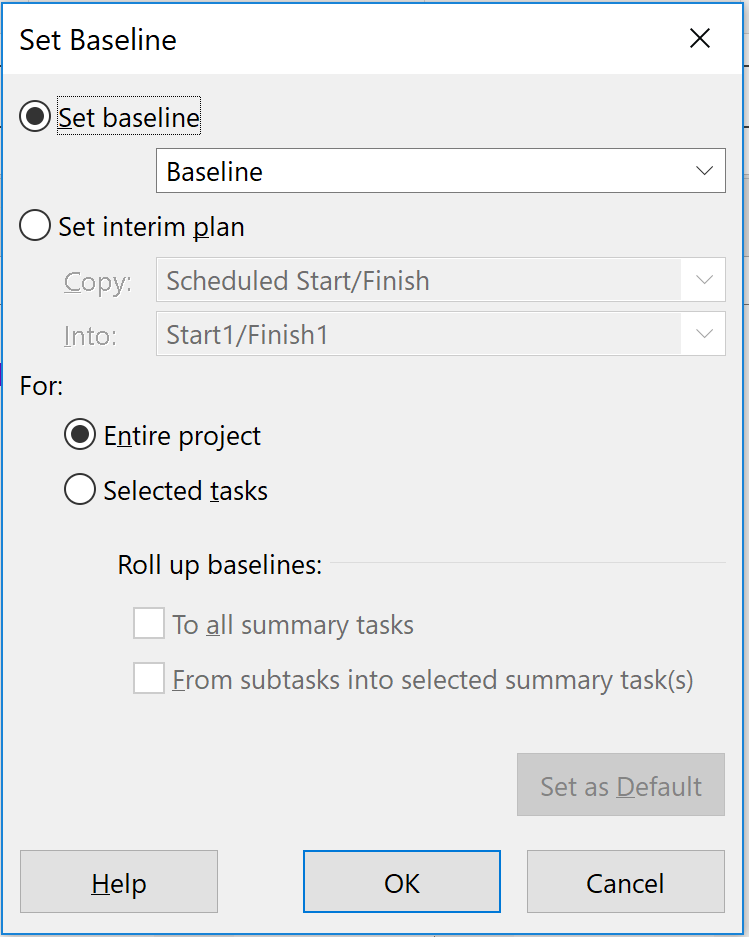Click the "Set Baseline" title bar text

pyautogui.click(x=98, y=40)
